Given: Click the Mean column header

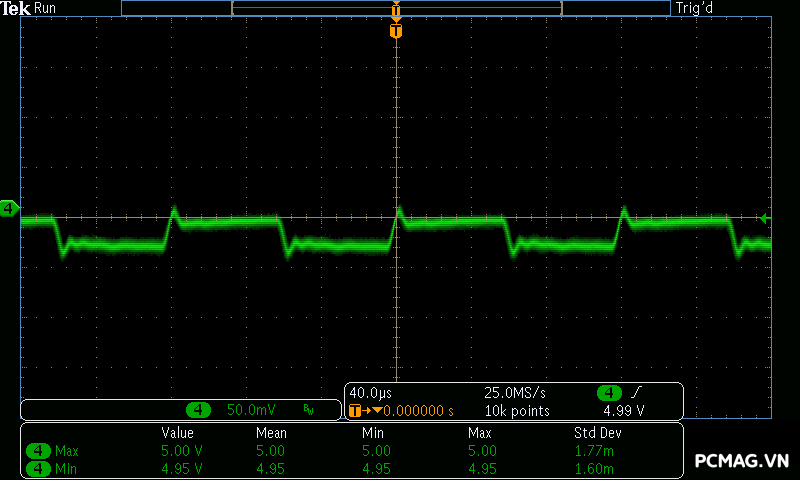Looking at the screenshot, I should (x=270, y=433).
